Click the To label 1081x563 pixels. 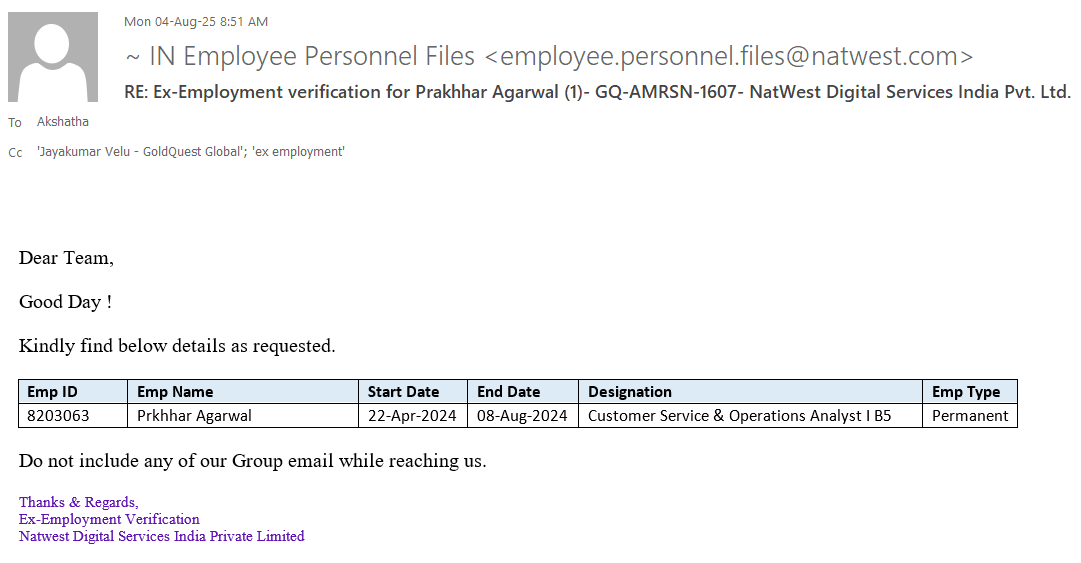tap(15, 123)
